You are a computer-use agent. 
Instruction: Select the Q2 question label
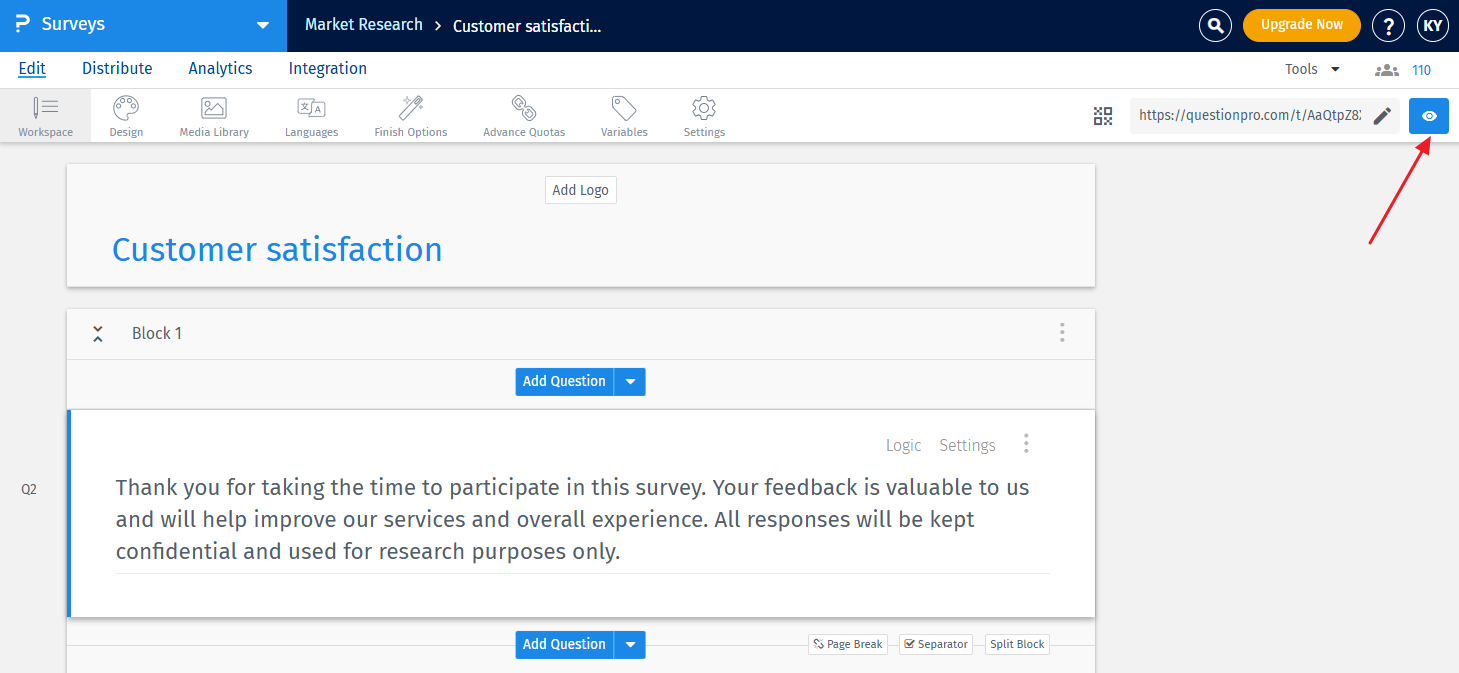(29, 489)
